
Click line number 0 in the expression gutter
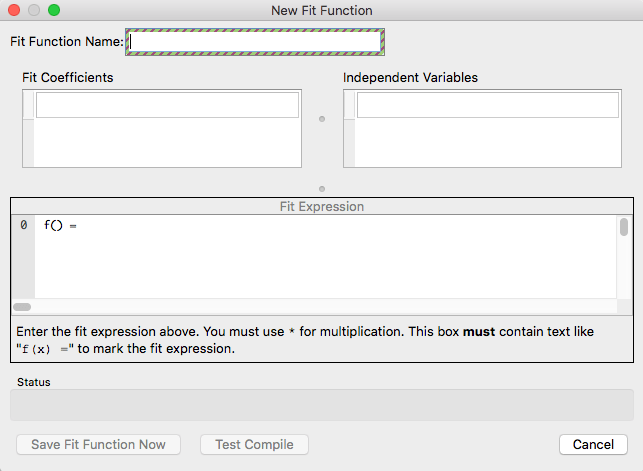(x=23, y=226)
